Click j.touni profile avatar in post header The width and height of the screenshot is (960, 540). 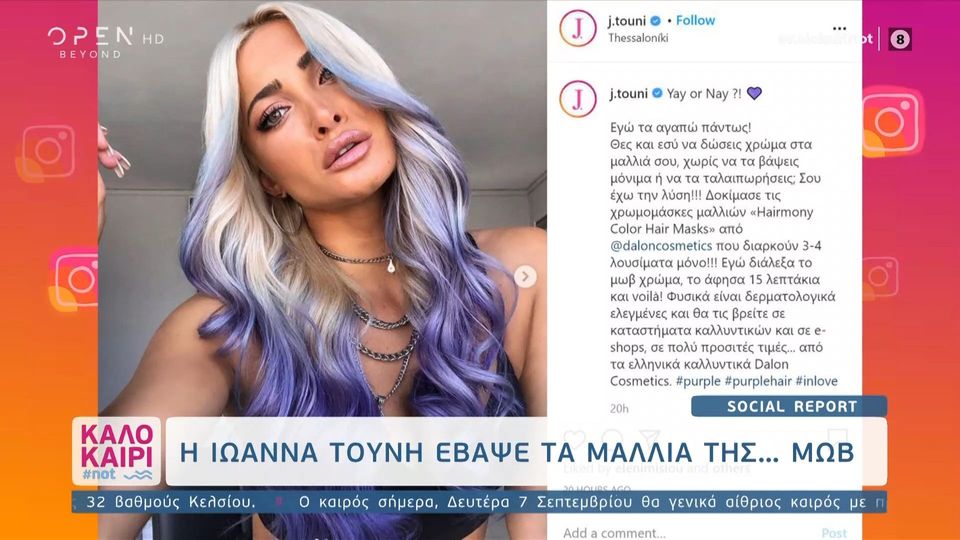(577, 28)
